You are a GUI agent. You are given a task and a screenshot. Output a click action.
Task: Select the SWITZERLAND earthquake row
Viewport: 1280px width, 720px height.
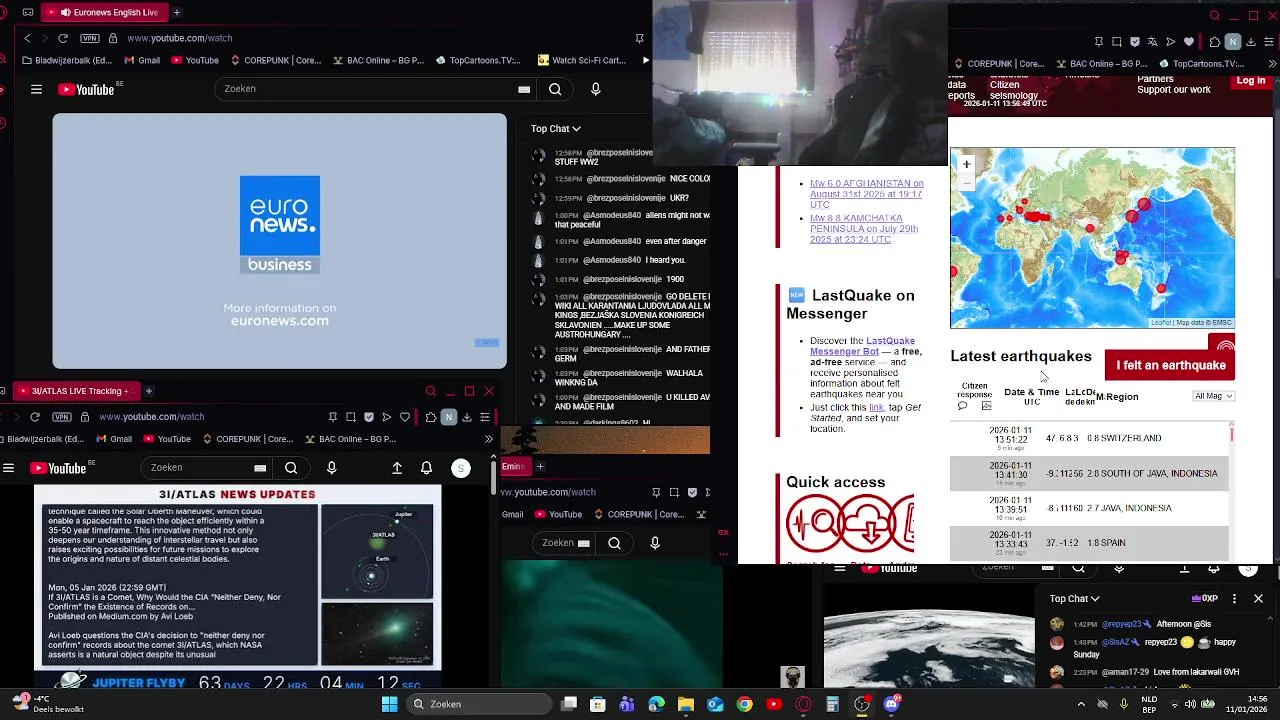click(x=1089, y=438)
